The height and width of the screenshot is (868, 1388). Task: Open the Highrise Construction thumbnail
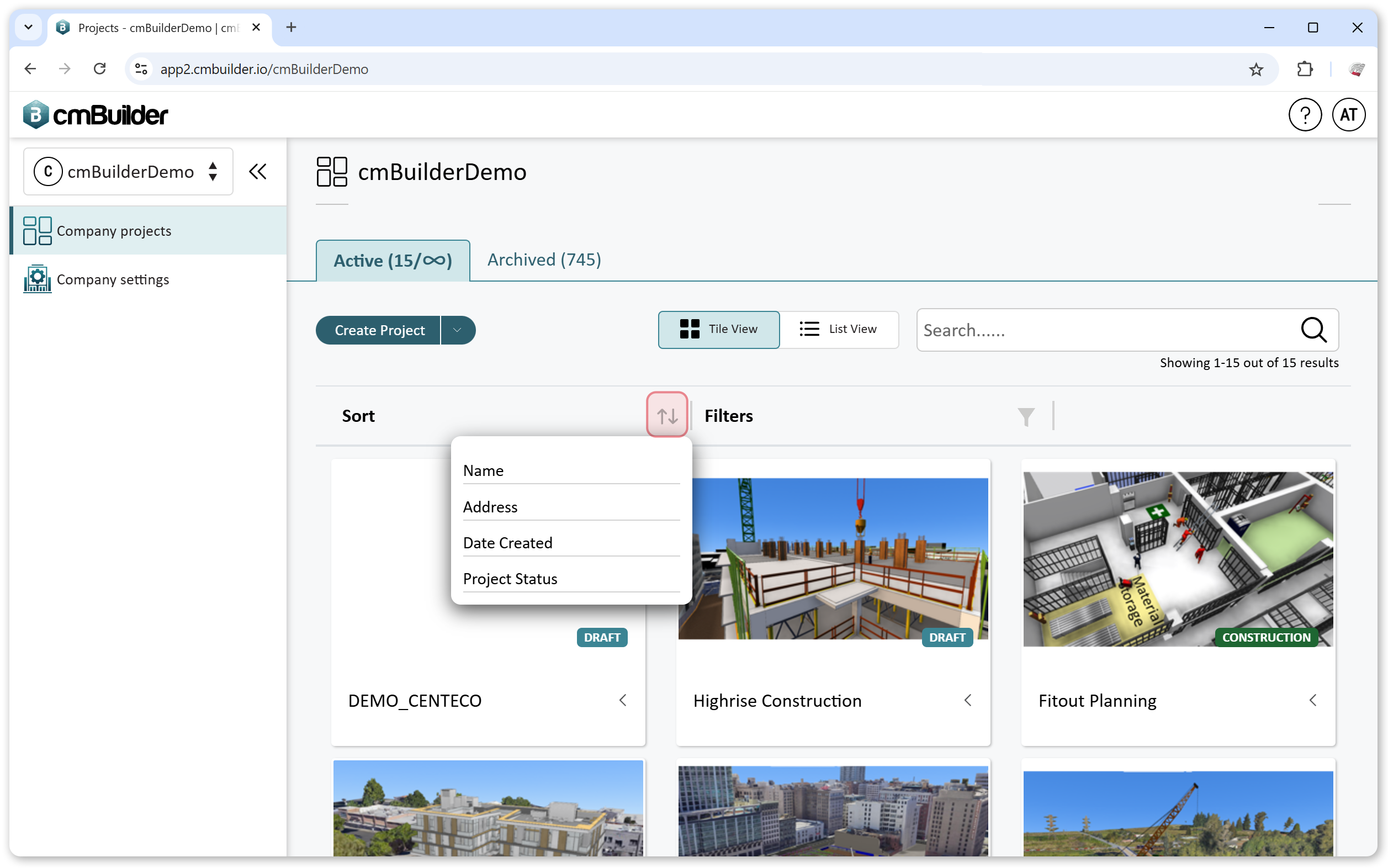(834, 559)
